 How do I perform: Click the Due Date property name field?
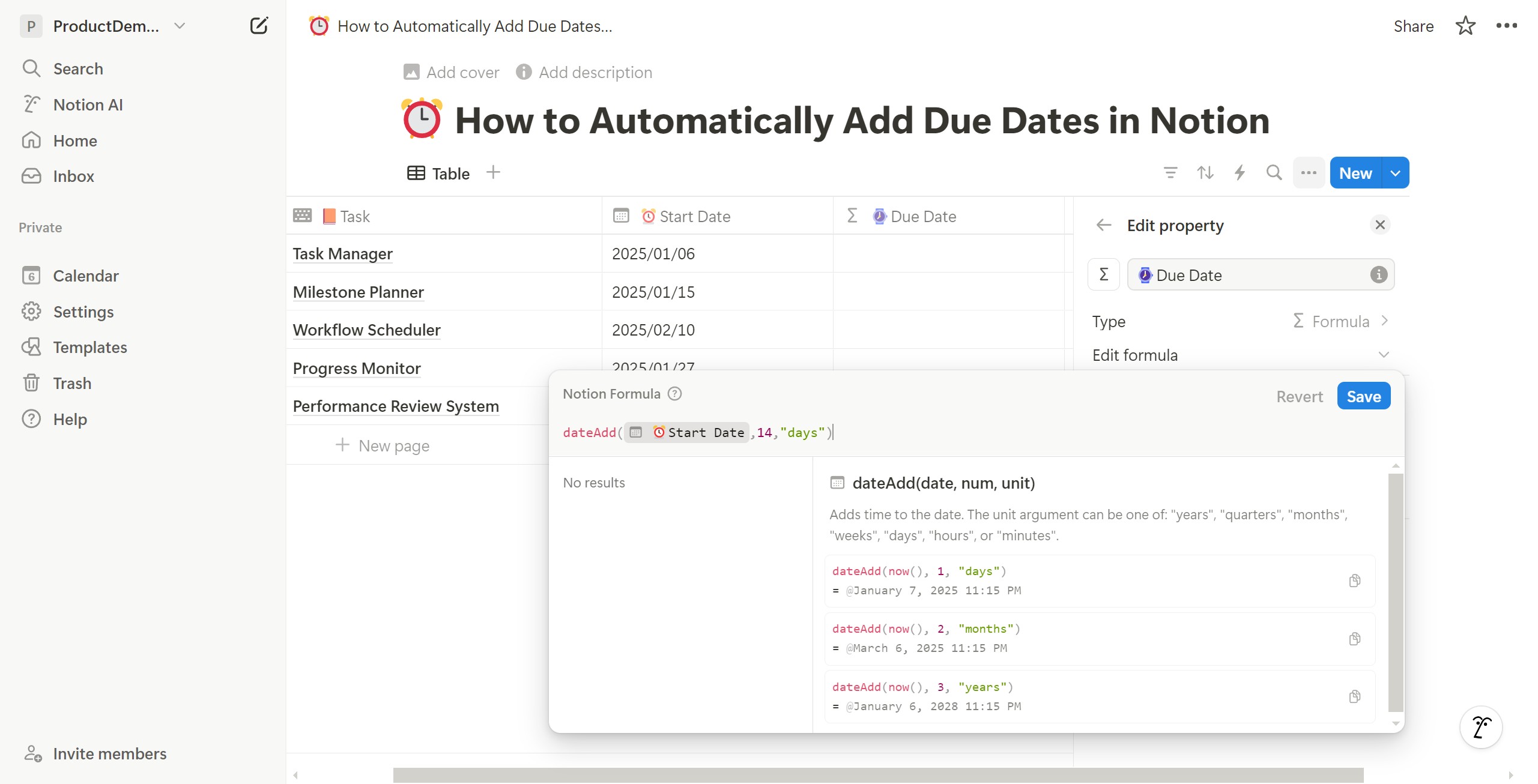(x=1261, y=274)
